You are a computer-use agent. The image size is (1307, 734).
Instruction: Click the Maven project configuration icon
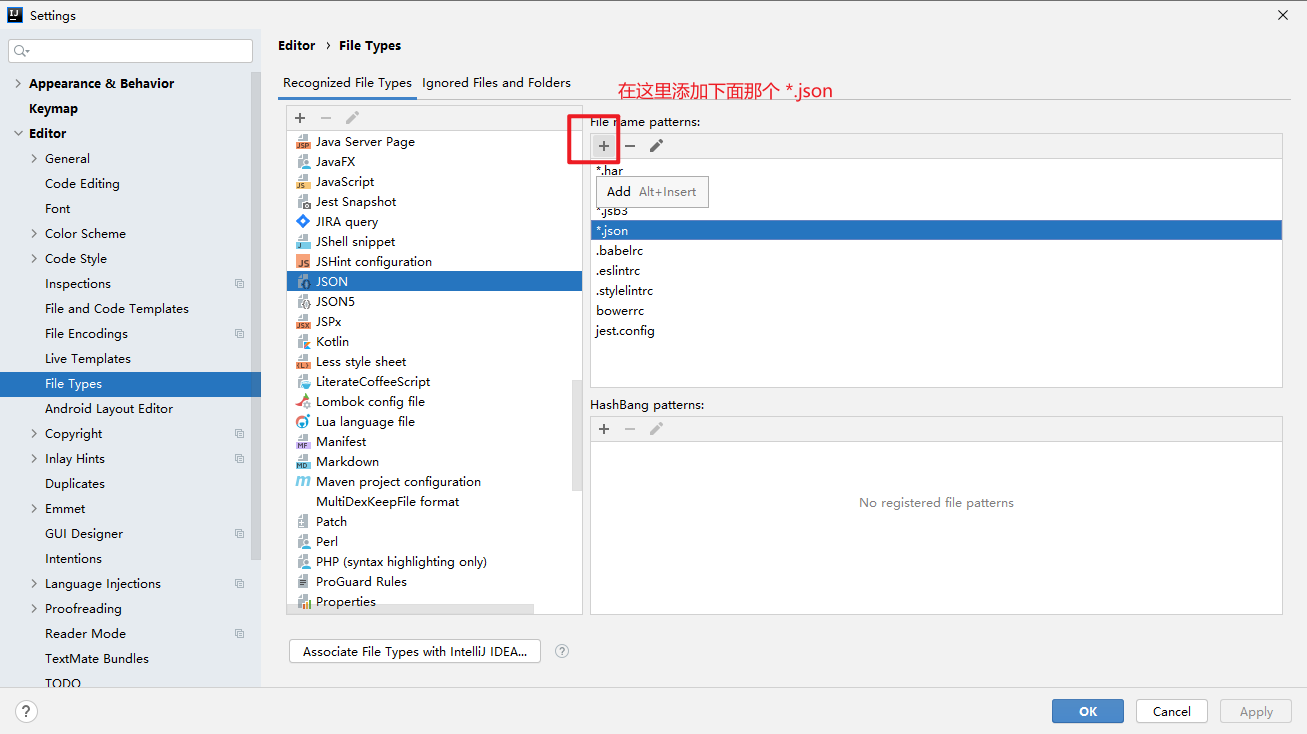click(x=303, y=482)
